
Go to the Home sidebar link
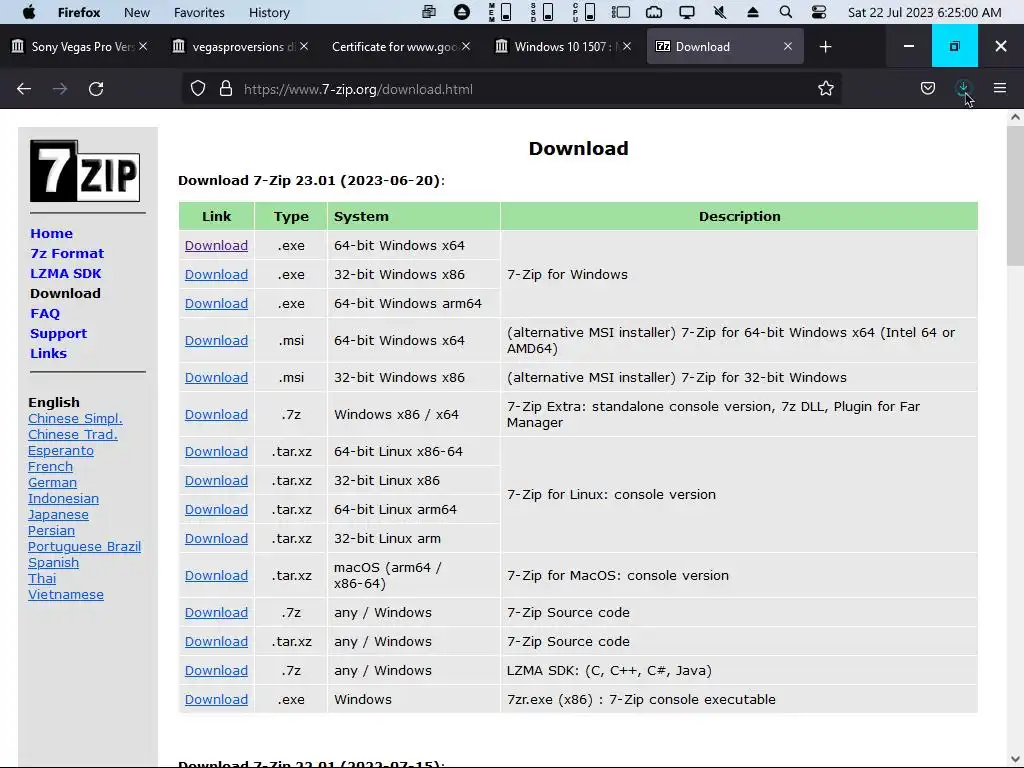[51, 233]
